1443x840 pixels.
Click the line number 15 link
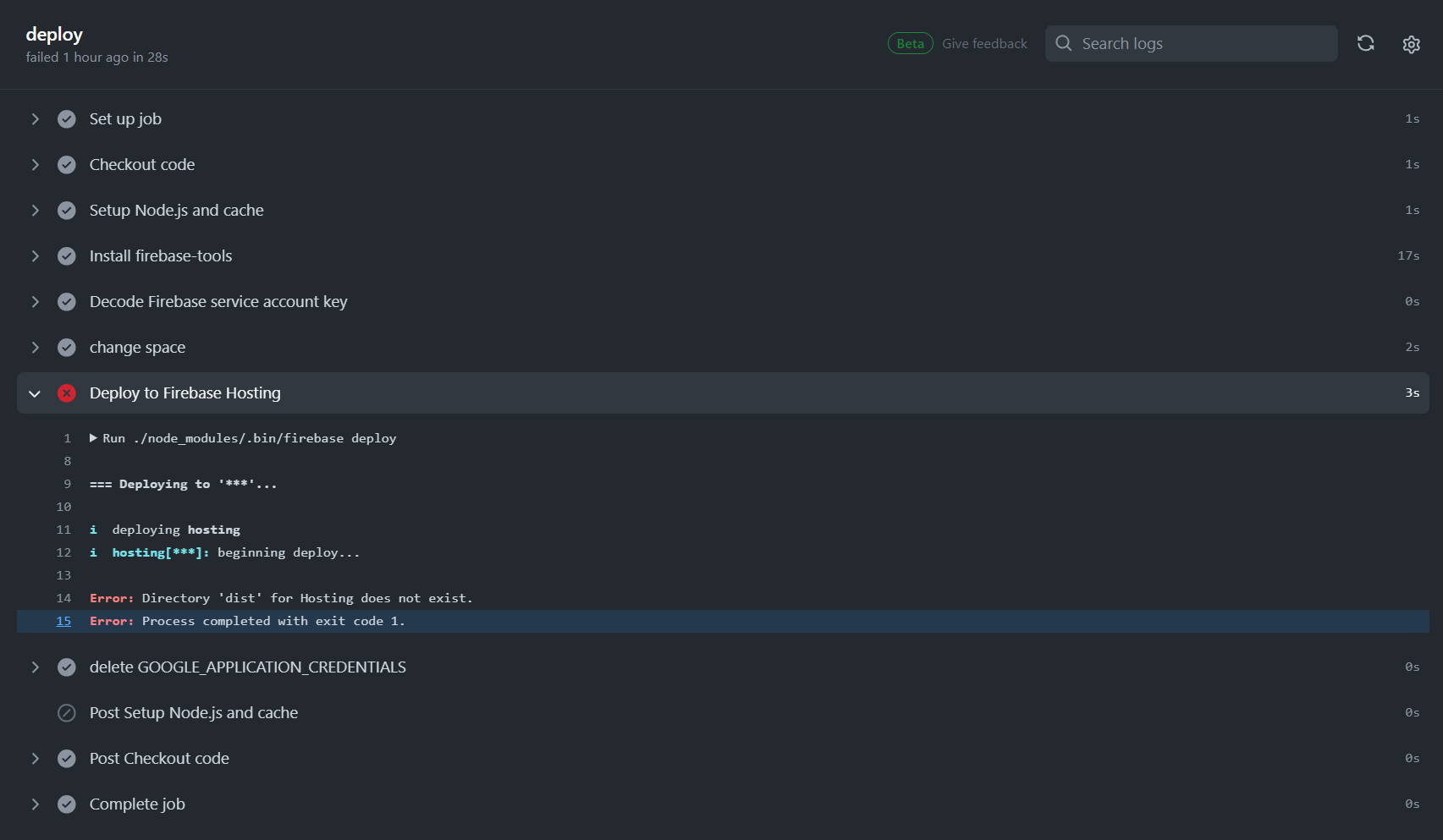click(63, 621)
